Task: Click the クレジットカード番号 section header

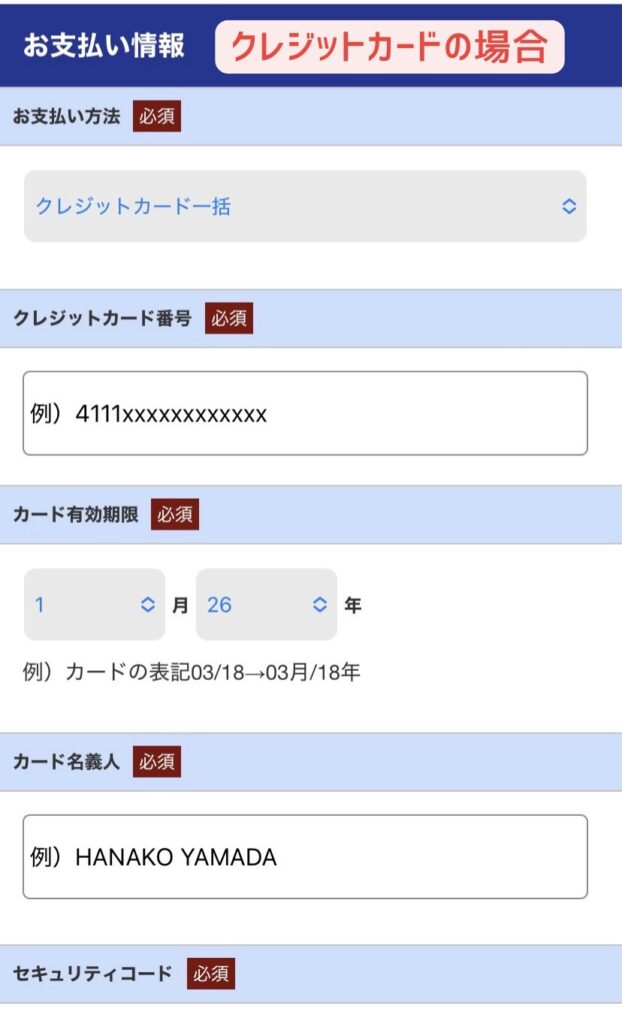Action: click(105, 319)
